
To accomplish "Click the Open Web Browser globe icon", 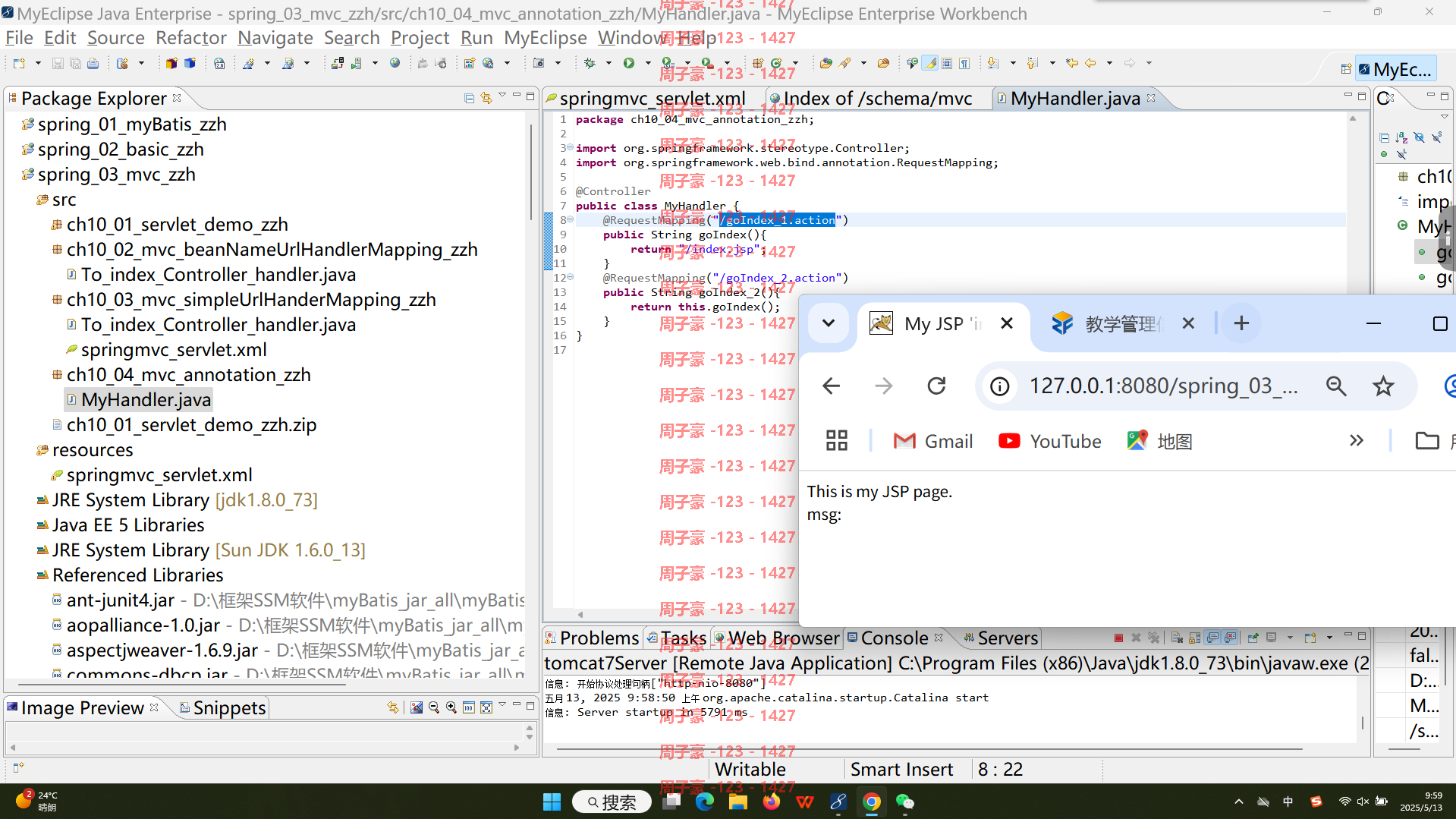I will point(395,64).
